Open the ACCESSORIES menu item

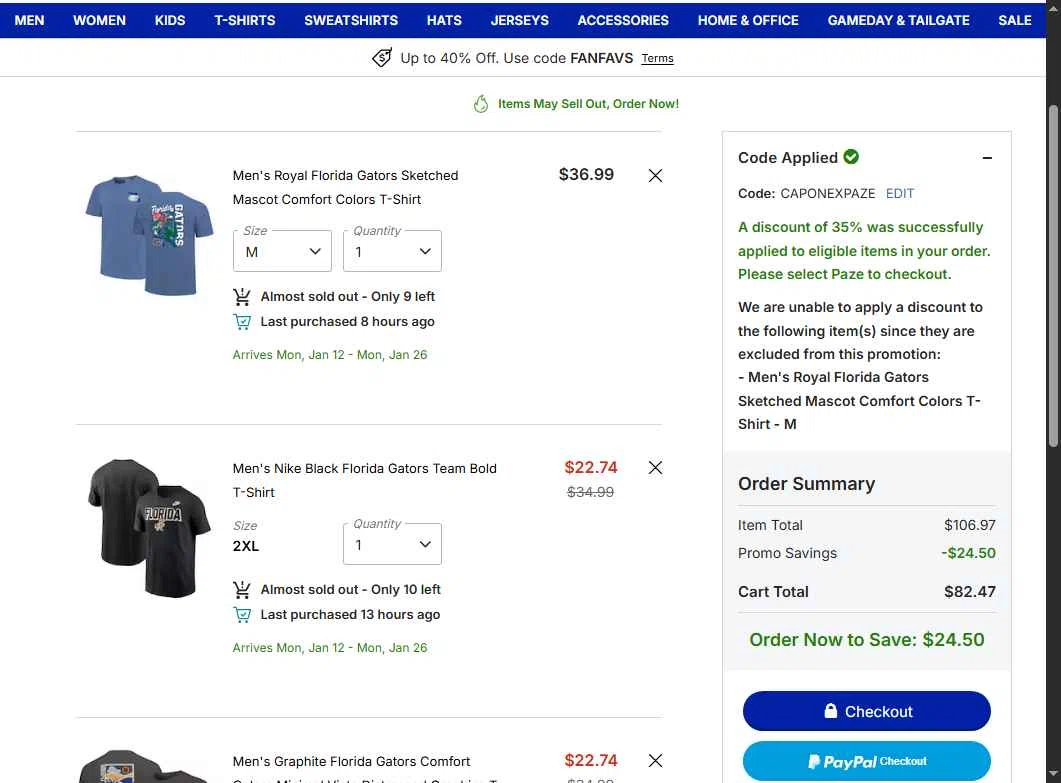(623, 20)
